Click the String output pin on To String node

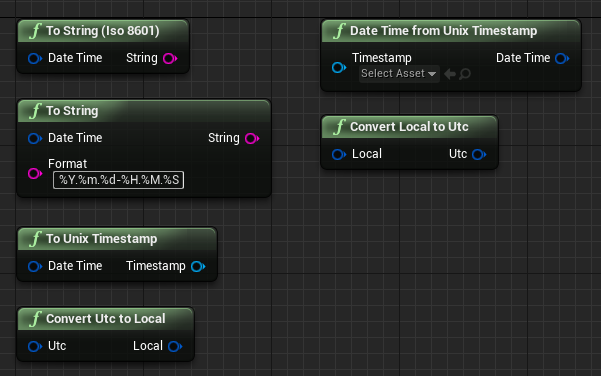tap(252, 138)
